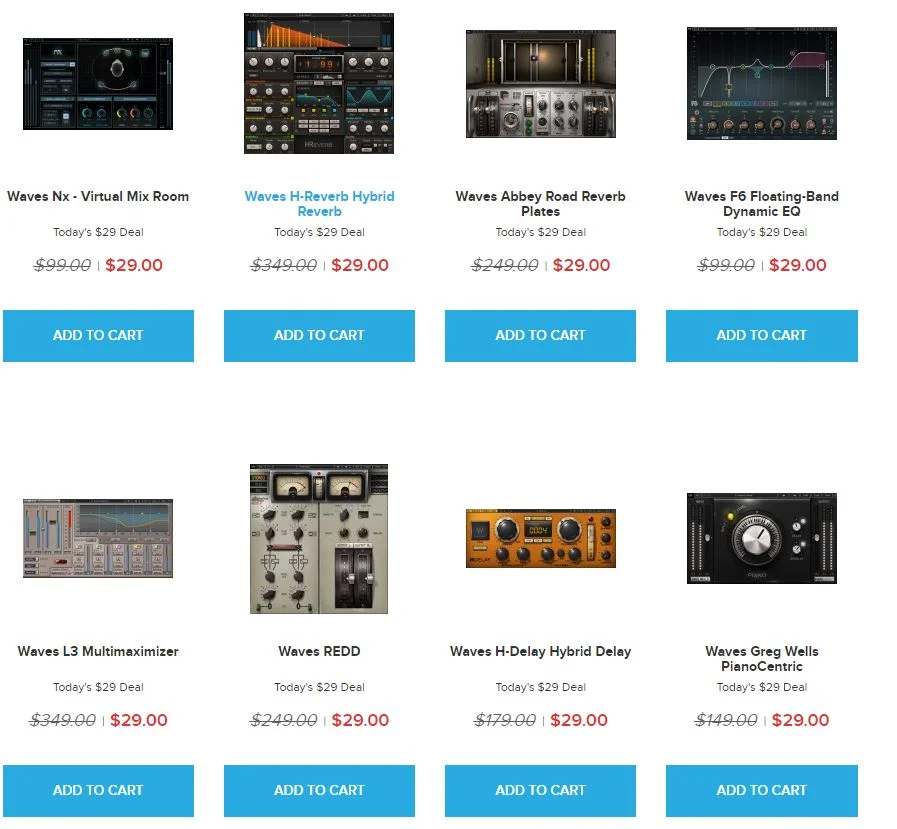Open the Greg Wells PianoCentric knob image
Screen dimensions: 897x829
(x=761, y=538)
